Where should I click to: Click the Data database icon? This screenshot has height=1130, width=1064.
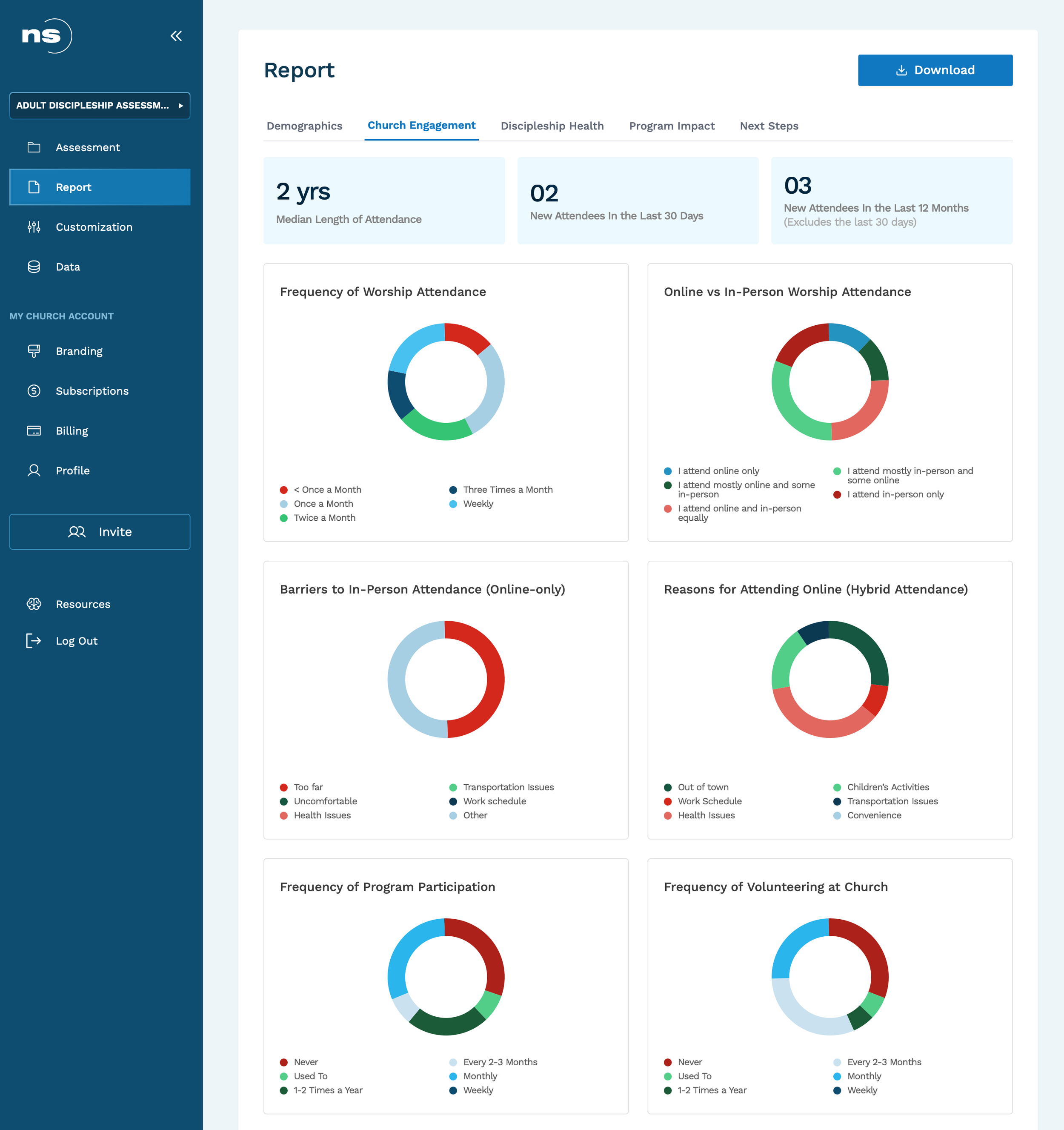coord(34,267)
